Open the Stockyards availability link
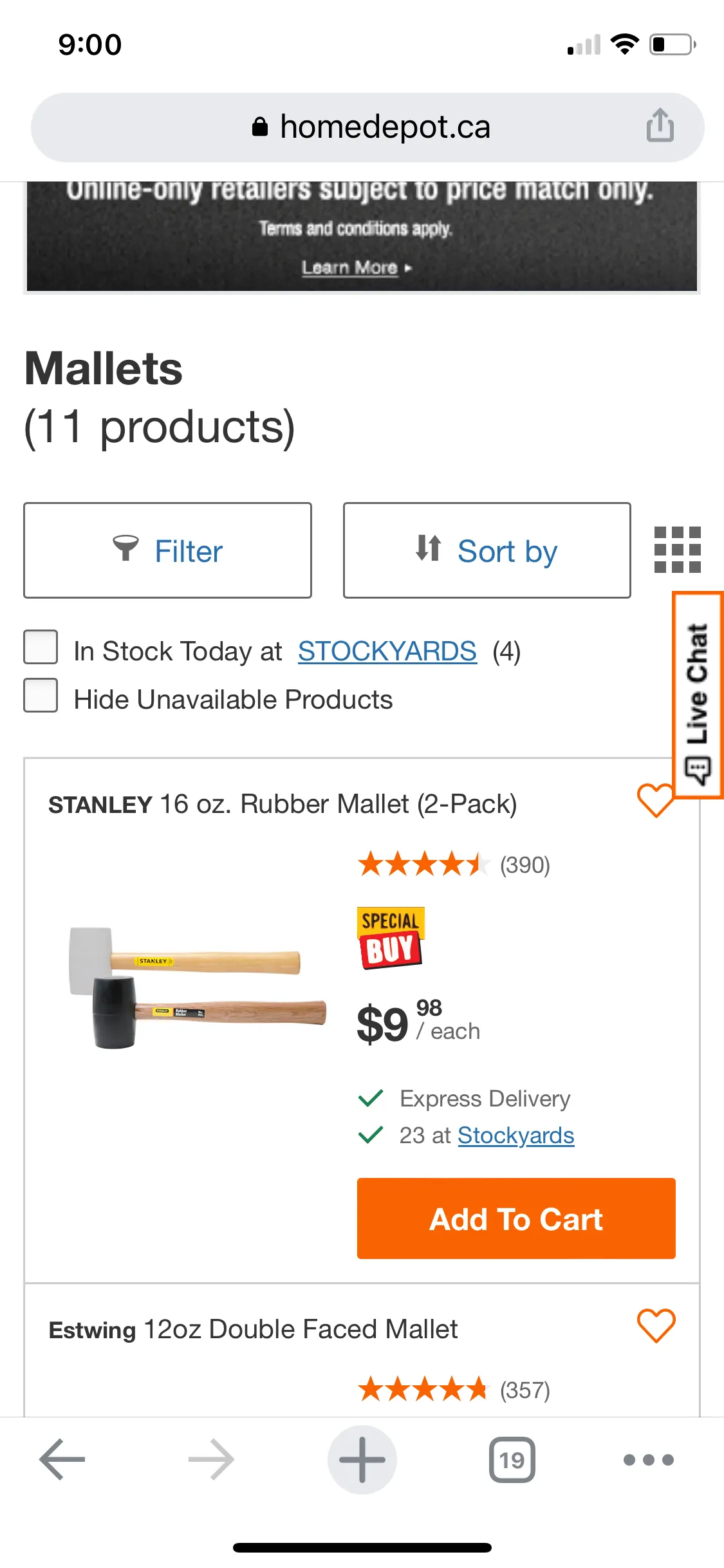 515,1135
